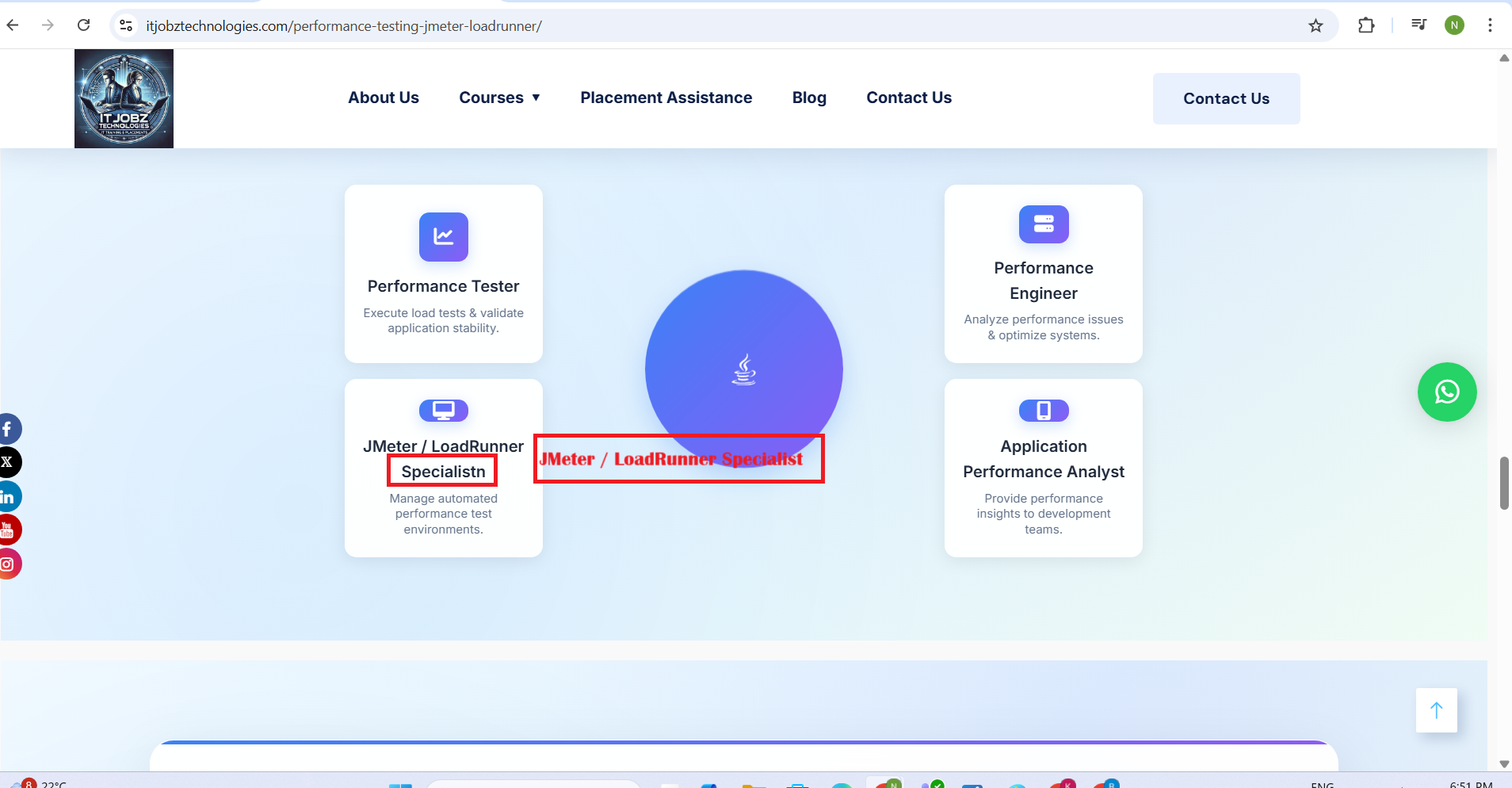Click the JMeter Specialist monitor icon
Viewport: 1512px width, 788px height.
click(443, 411)
